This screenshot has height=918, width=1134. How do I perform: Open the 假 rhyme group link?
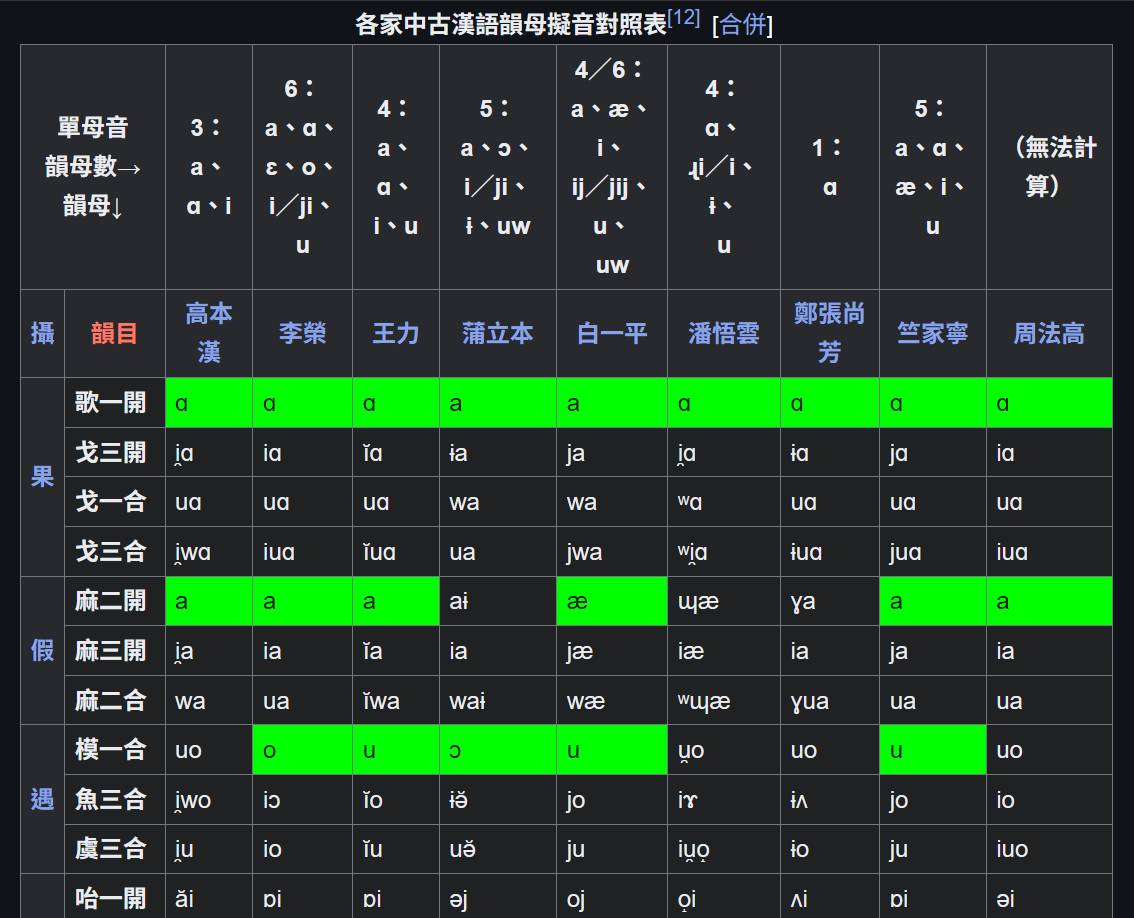pos(42,650)
